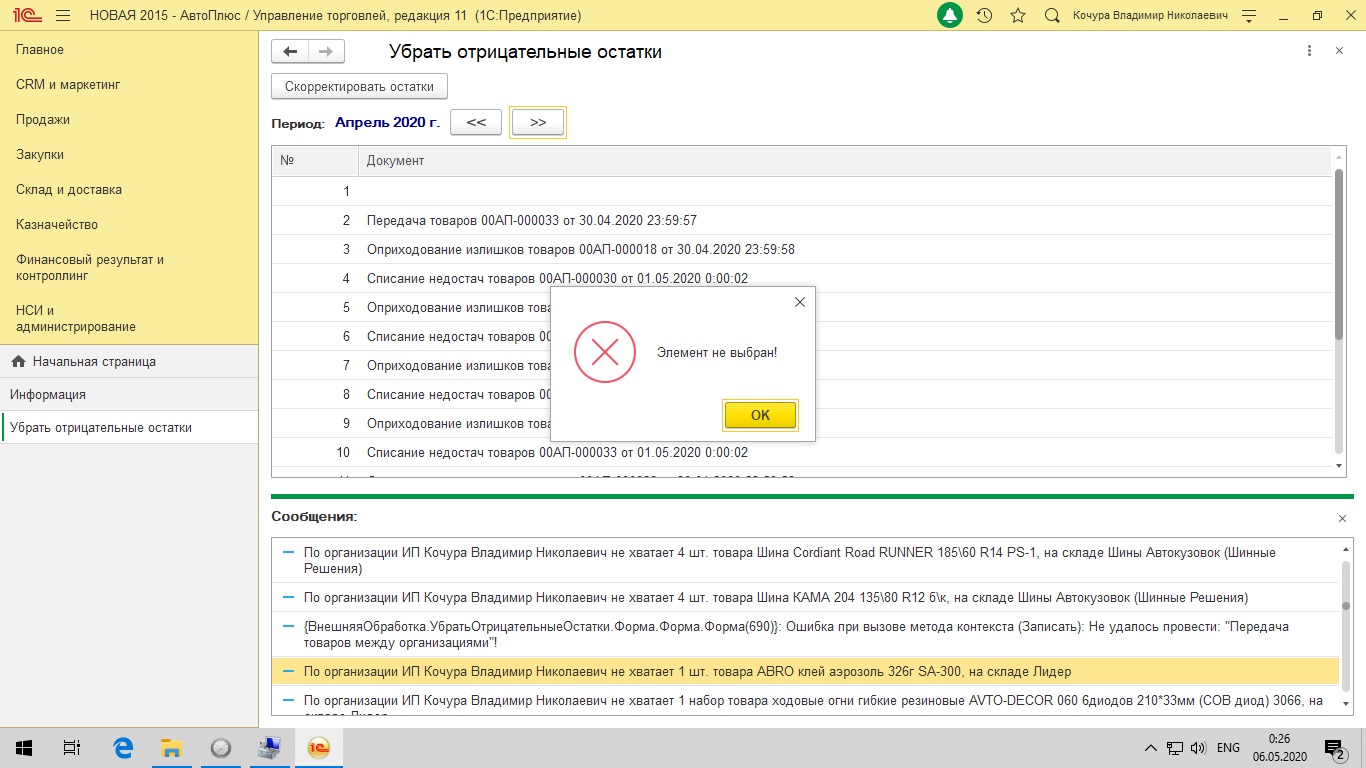Click the № column header
The width and height of the screenshot is (1366, 768).
(315, 161)
